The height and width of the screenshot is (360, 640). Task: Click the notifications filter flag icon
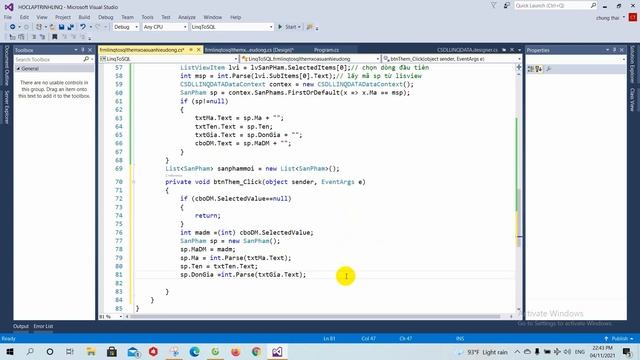[494, 5]
